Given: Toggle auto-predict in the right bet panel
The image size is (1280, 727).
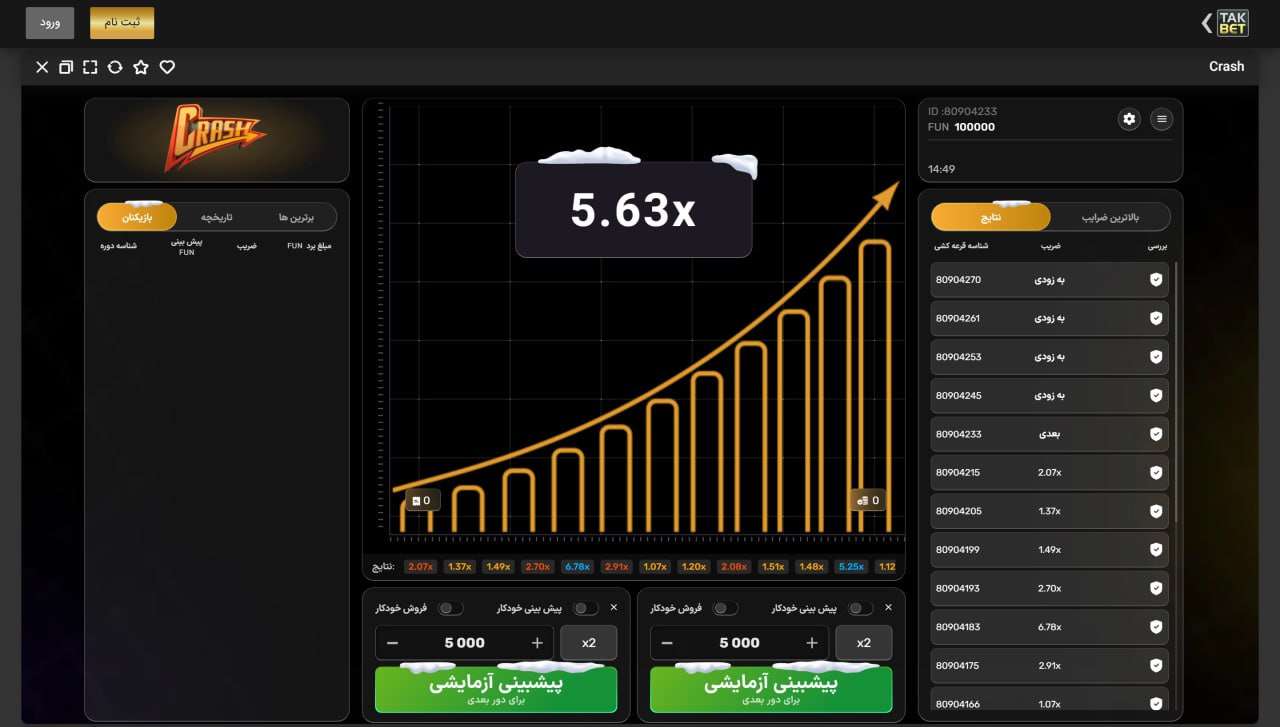Looking at the screenshot, I should 860,608.
